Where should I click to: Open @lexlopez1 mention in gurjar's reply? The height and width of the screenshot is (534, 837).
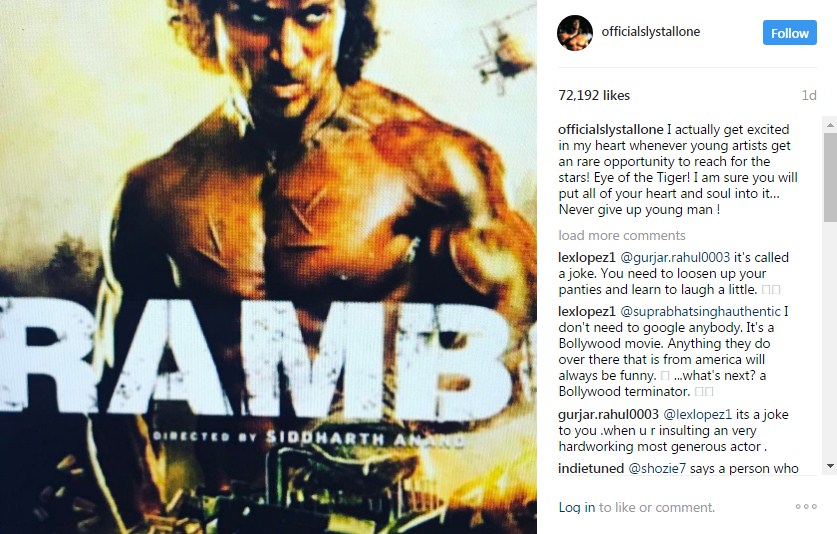698,414
